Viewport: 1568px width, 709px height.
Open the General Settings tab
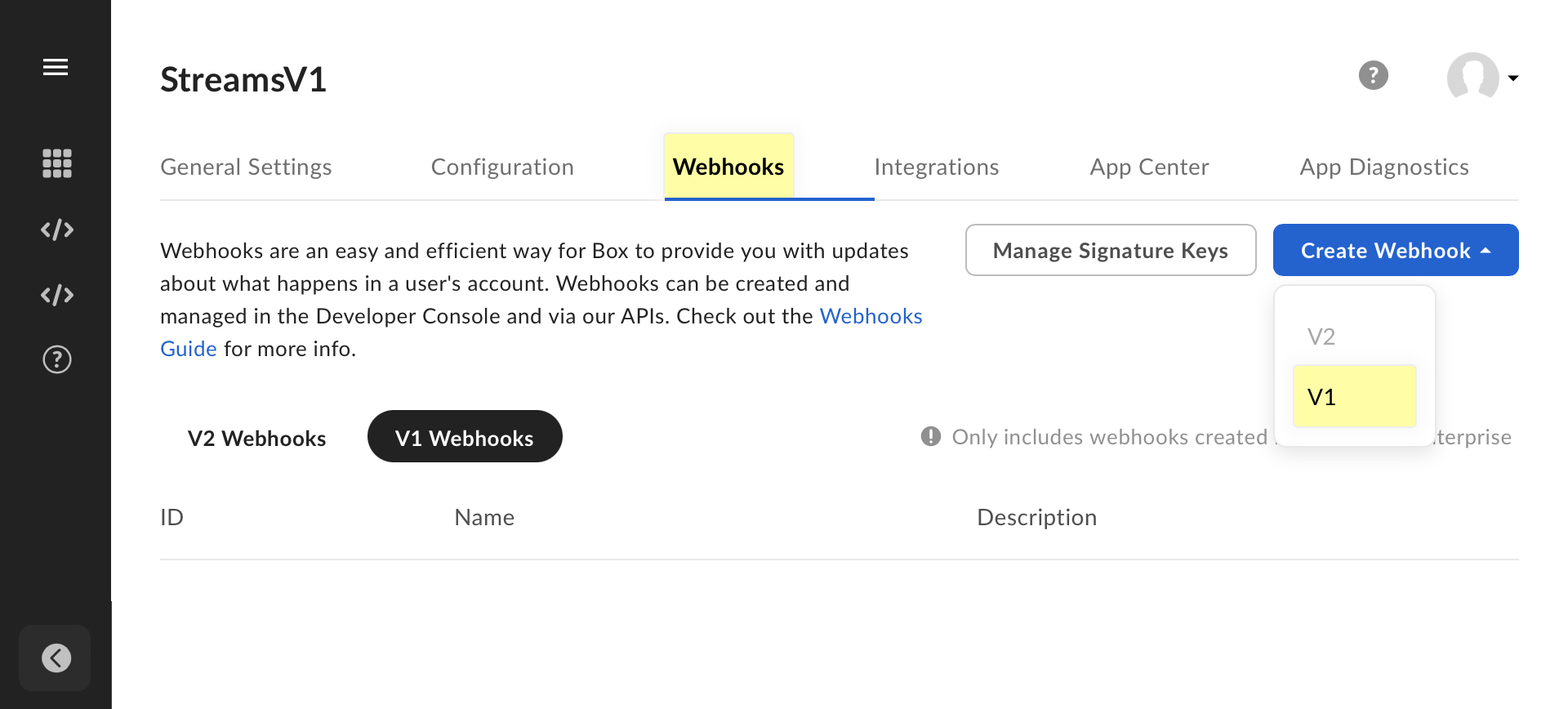pos(246,167)
